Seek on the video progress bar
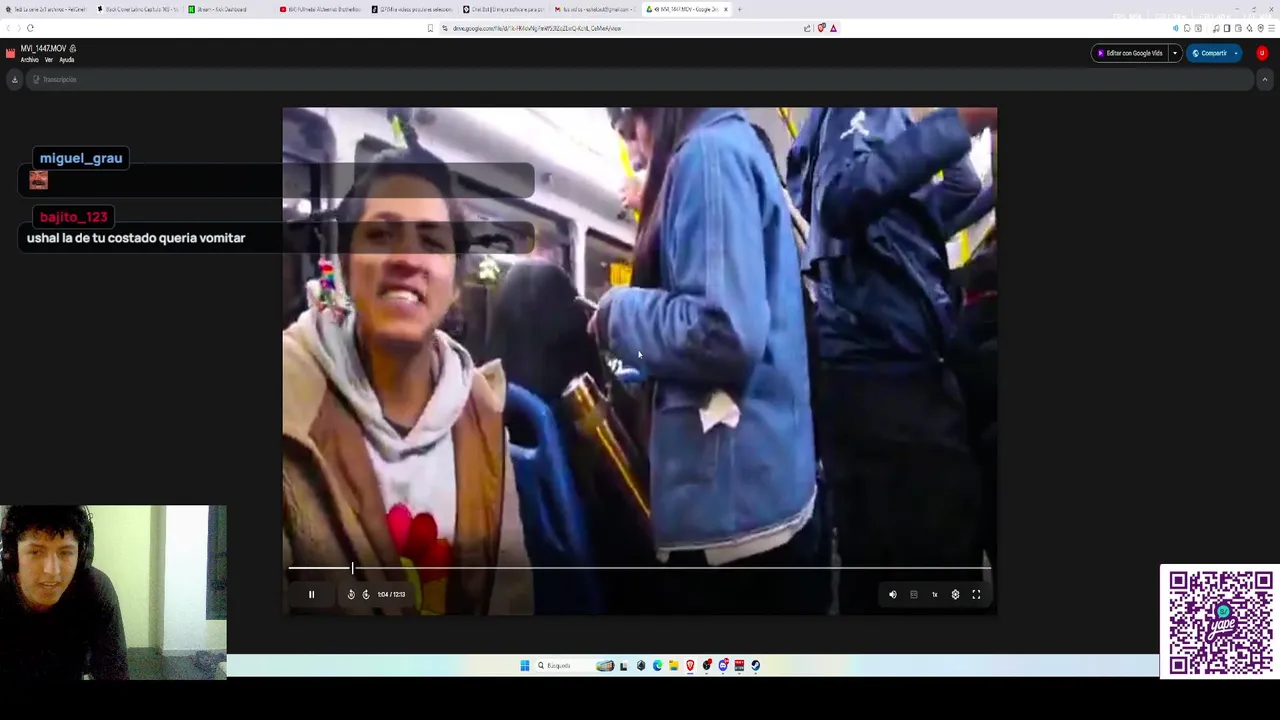Viewport: 1280px width, 720px height. (x=640, y=568)
